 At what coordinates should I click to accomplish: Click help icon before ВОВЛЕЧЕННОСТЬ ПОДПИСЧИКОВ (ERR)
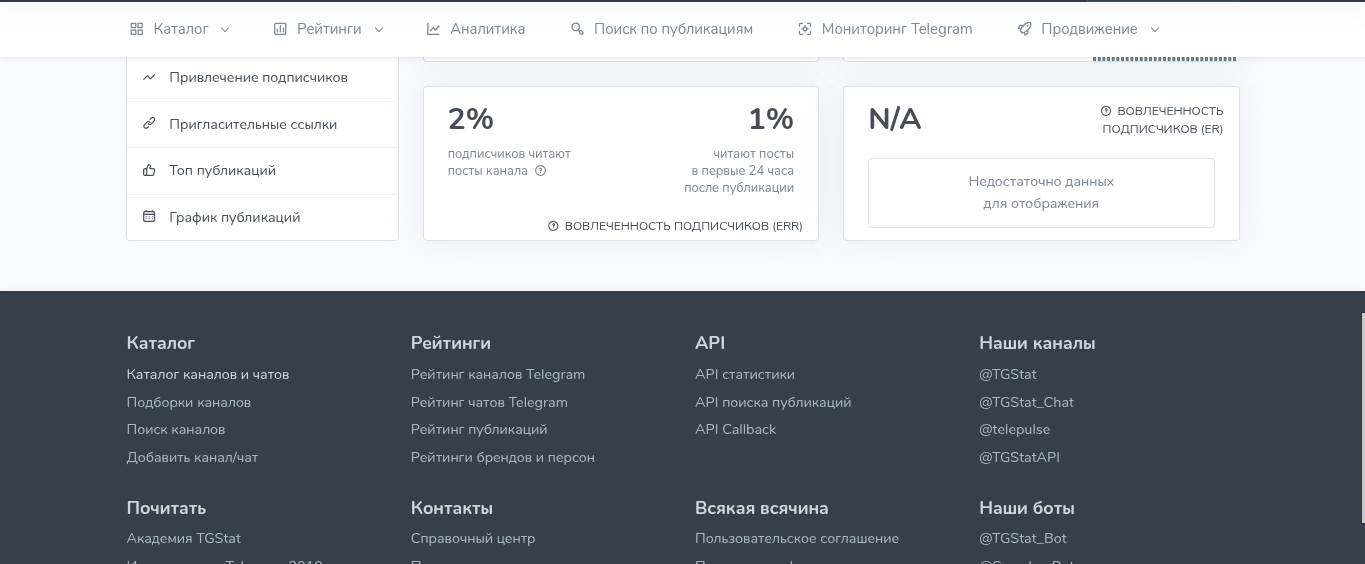553,226
